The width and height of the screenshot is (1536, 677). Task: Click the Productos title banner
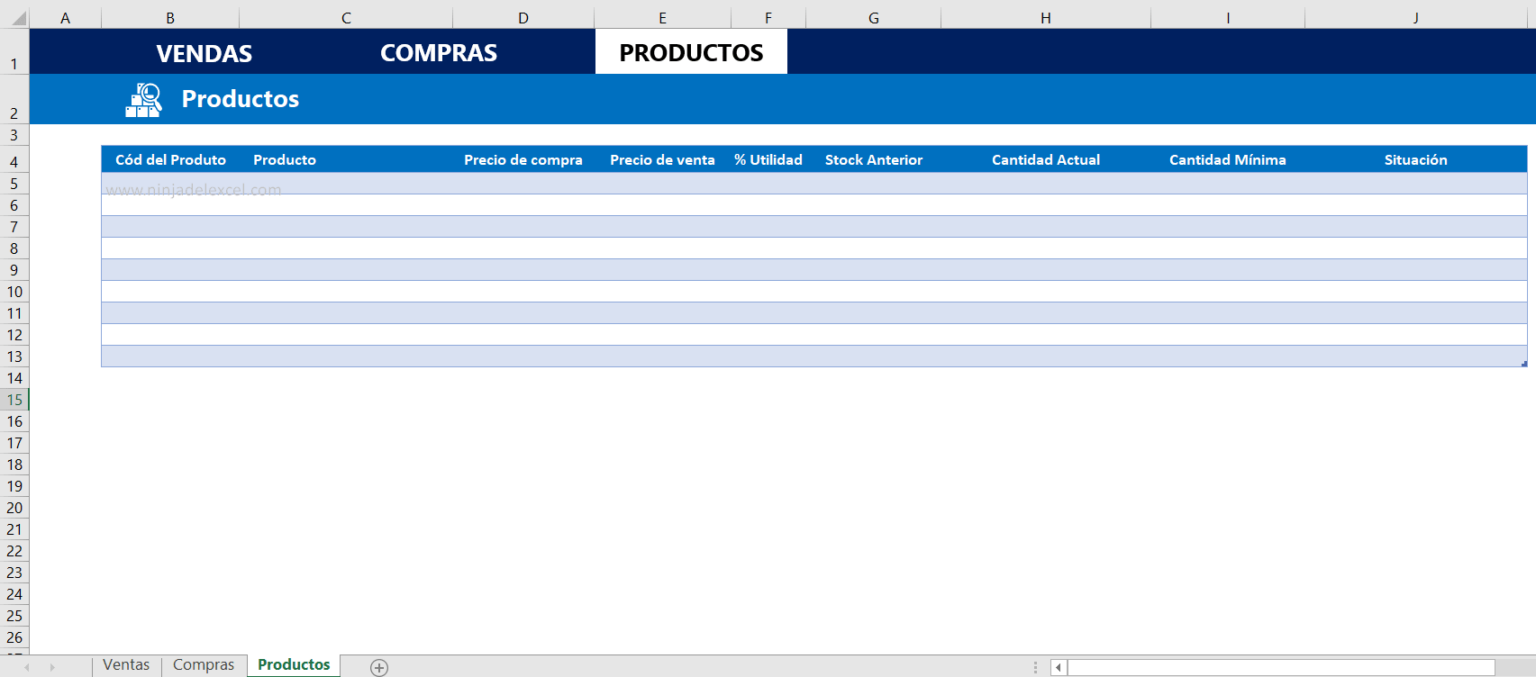click(x=240, y=98)
